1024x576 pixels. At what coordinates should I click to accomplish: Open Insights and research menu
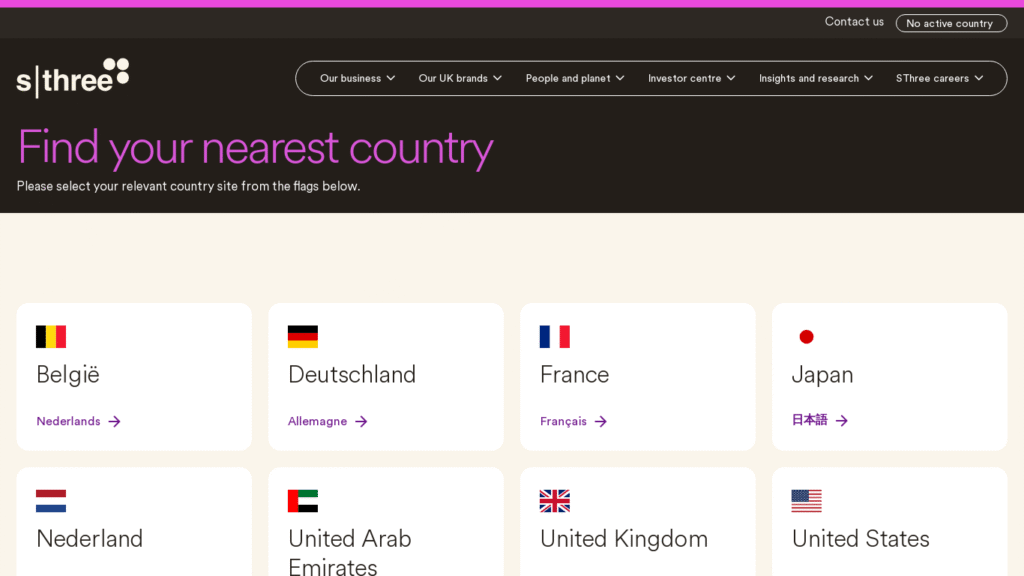(x=815, y=78)
